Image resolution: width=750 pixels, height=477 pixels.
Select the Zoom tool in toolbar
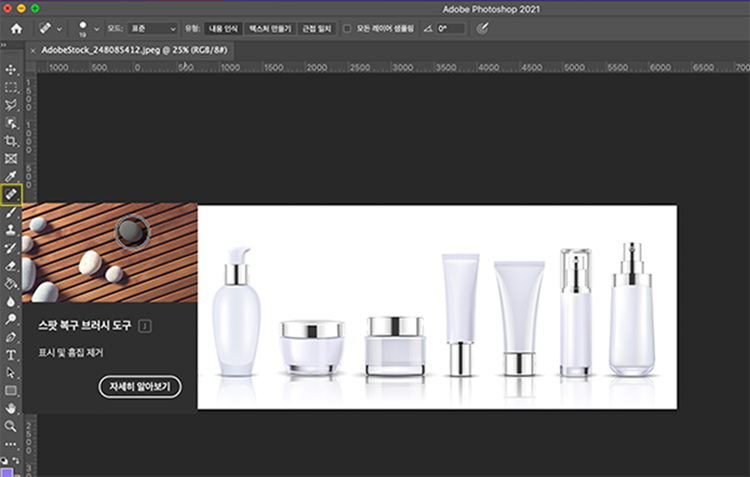[x=12, y=426]
